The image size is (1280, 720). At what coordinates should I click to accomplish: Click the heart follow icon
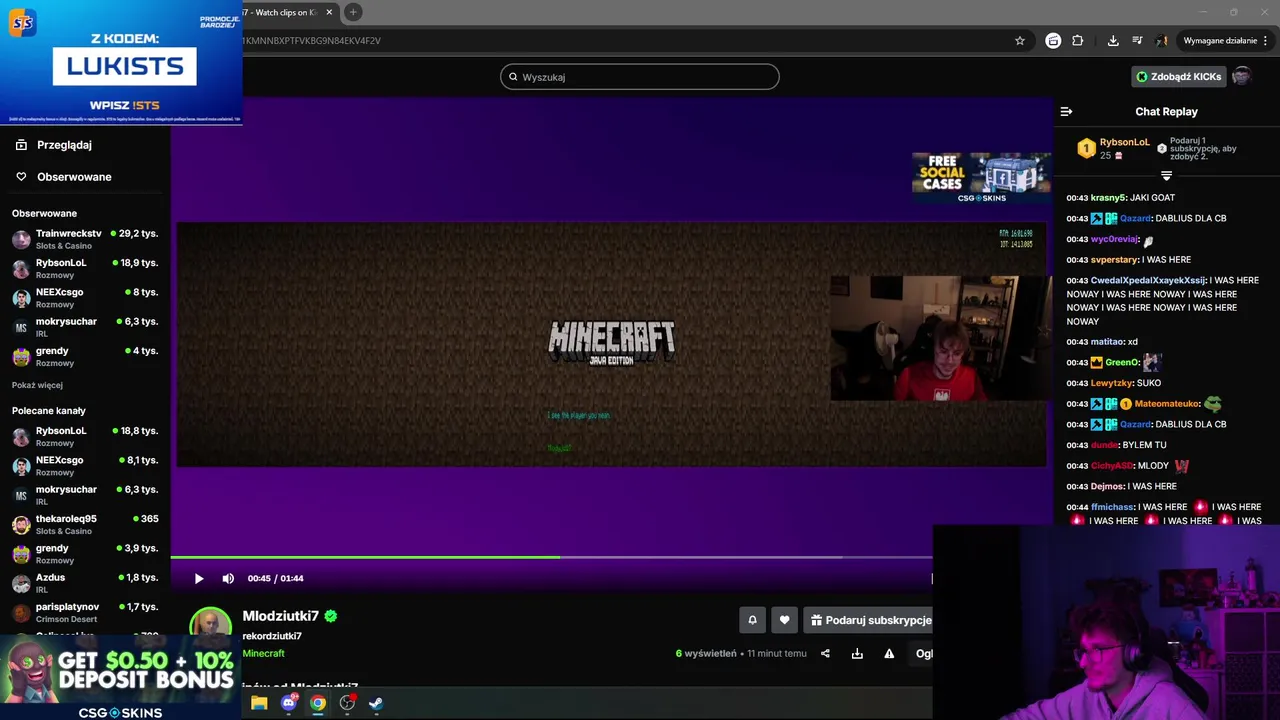(x=784, y=620)
